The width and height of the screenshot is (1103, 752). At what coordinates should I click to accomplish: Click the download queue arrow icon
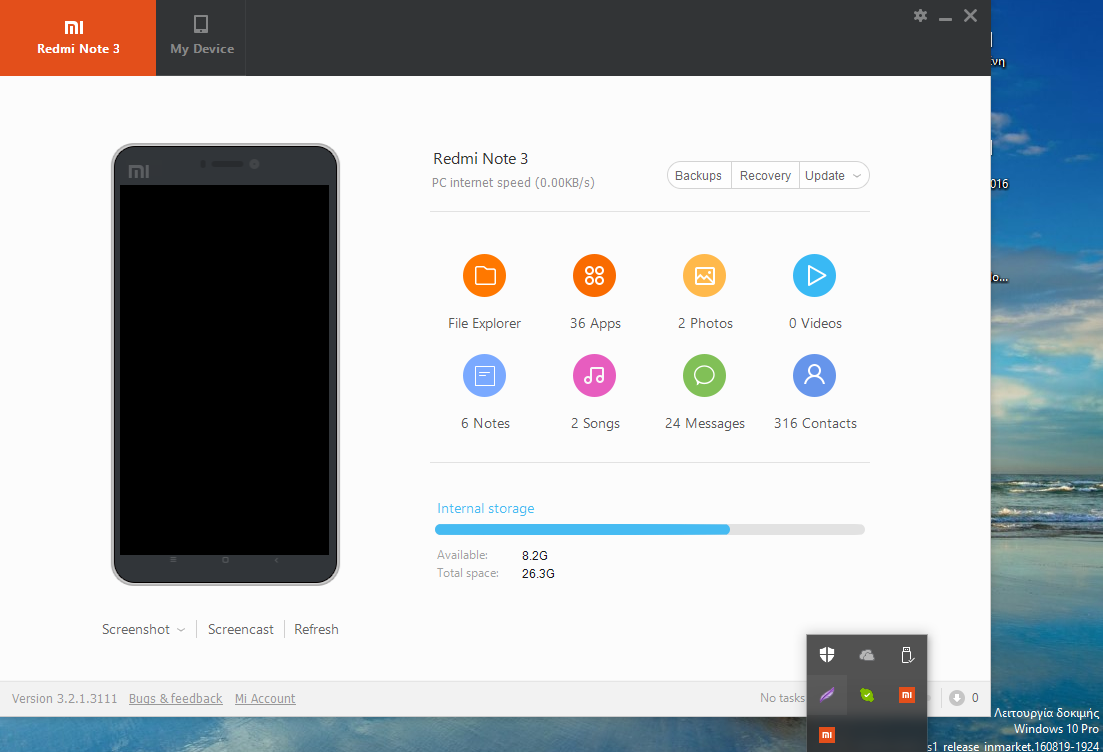pos(957,698)
